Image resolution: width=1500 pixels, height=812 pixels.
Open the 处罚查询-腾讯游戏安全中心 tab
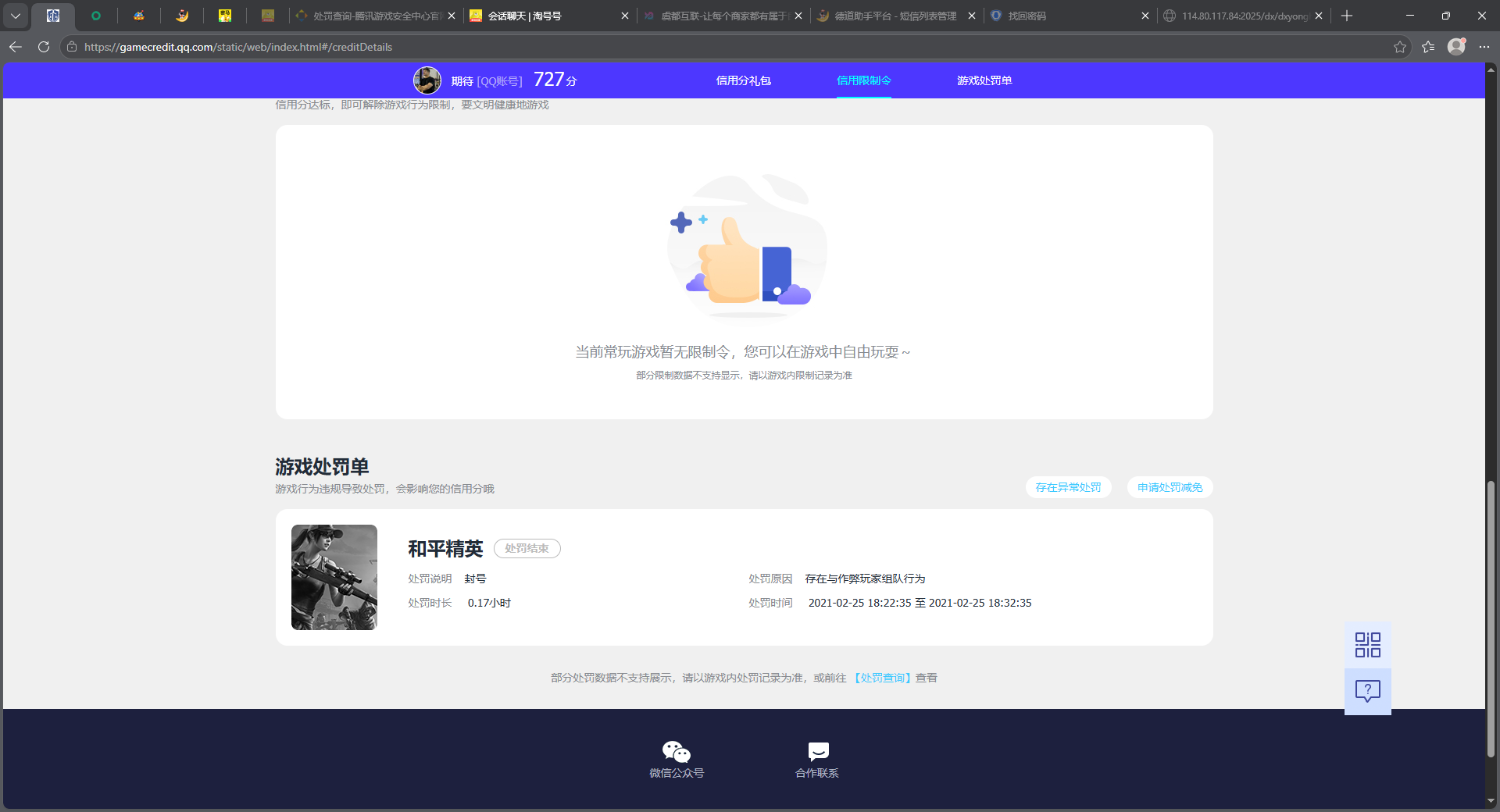click(377, 16)
